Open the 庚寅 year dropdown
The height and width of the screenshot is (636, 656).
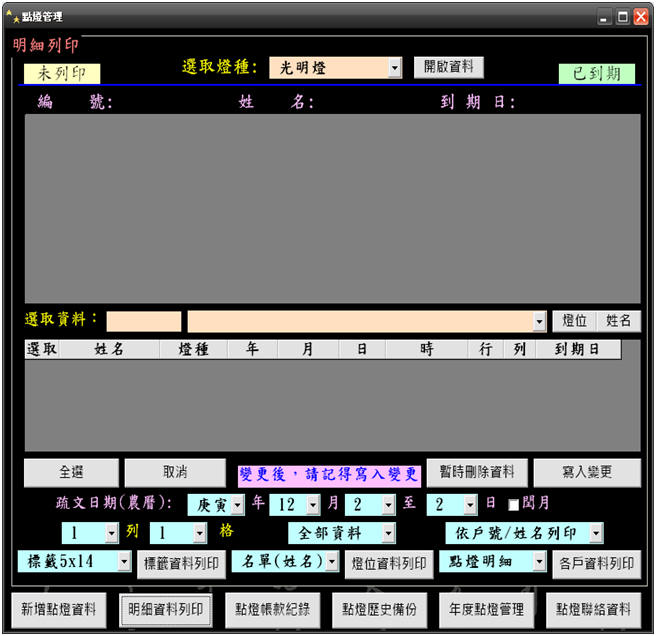pos(238,505)
